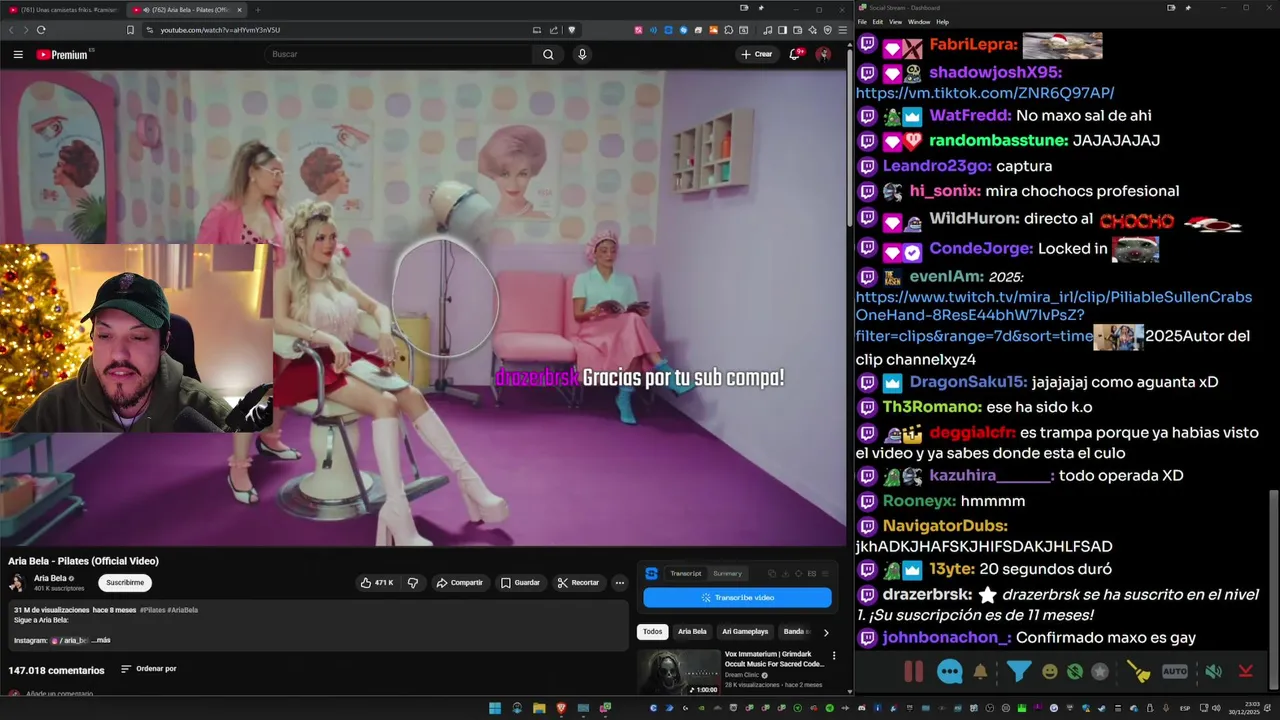Image resolution: width=1280 pixels, height=720 pixels.
Task: Open the File menu in Social Stream
Action: click(862, 21)
